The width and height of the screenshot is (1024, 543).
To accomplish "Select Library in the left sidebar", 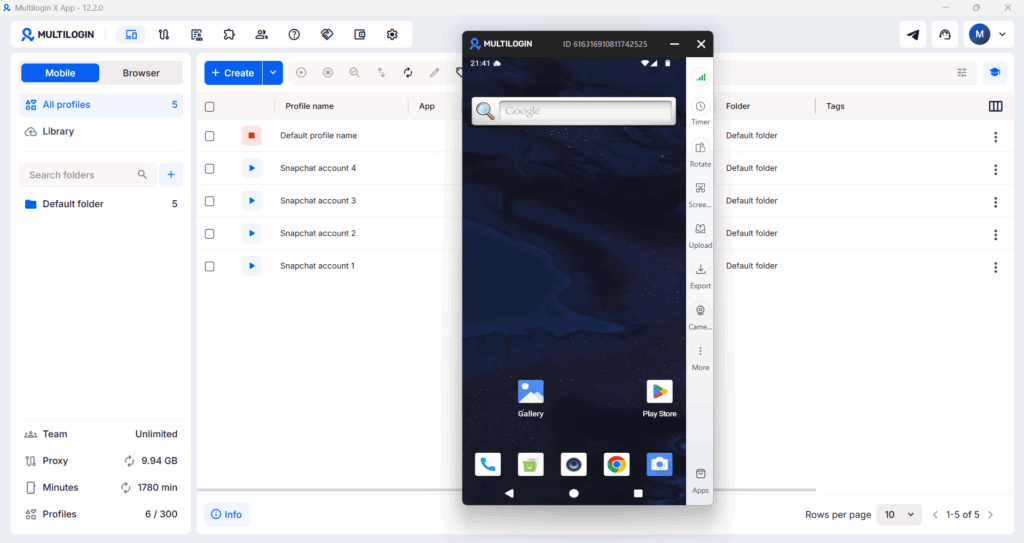I will 58,132.
